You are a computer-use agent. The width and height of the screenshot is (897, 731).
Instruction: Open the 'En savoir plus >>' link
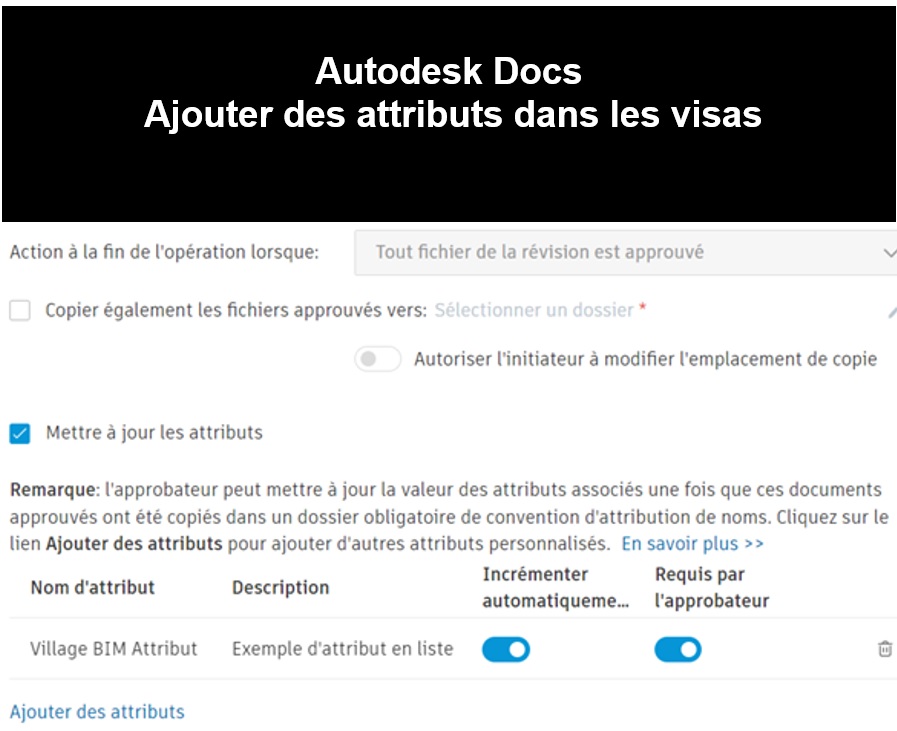(x=692, y=544)
